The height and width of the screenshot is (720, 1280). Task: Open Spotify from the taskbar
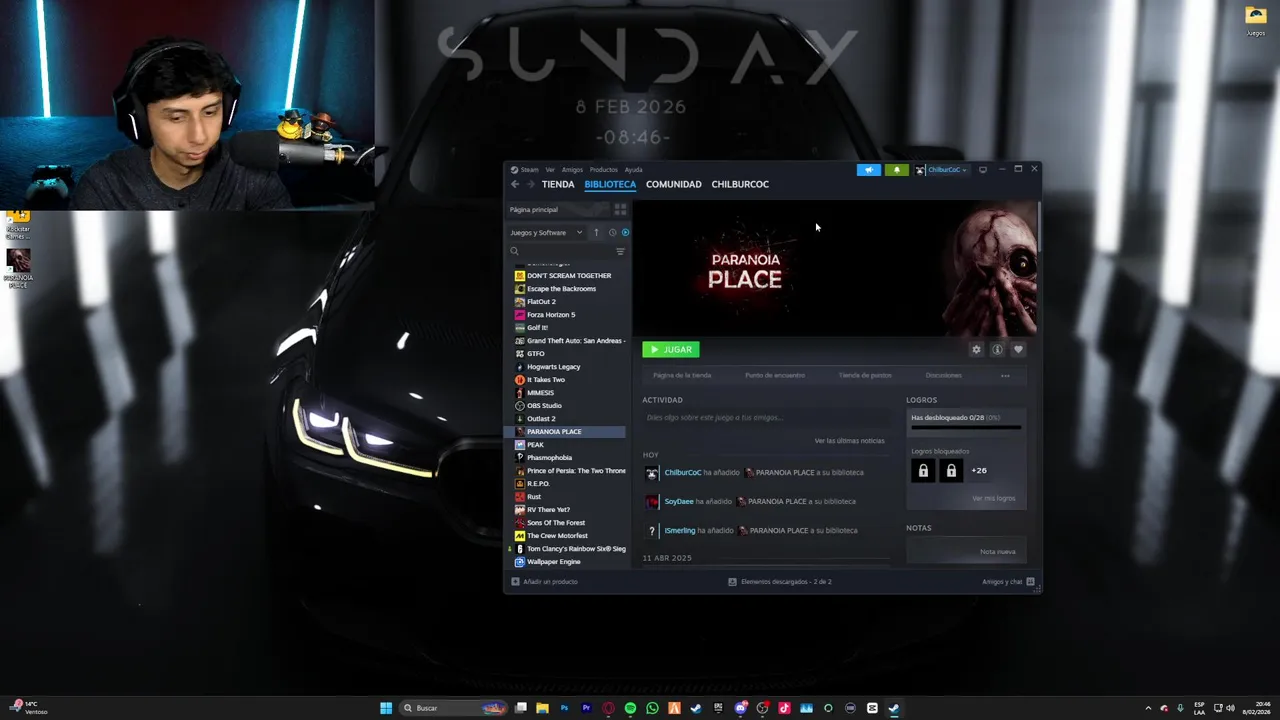point(630,708)
